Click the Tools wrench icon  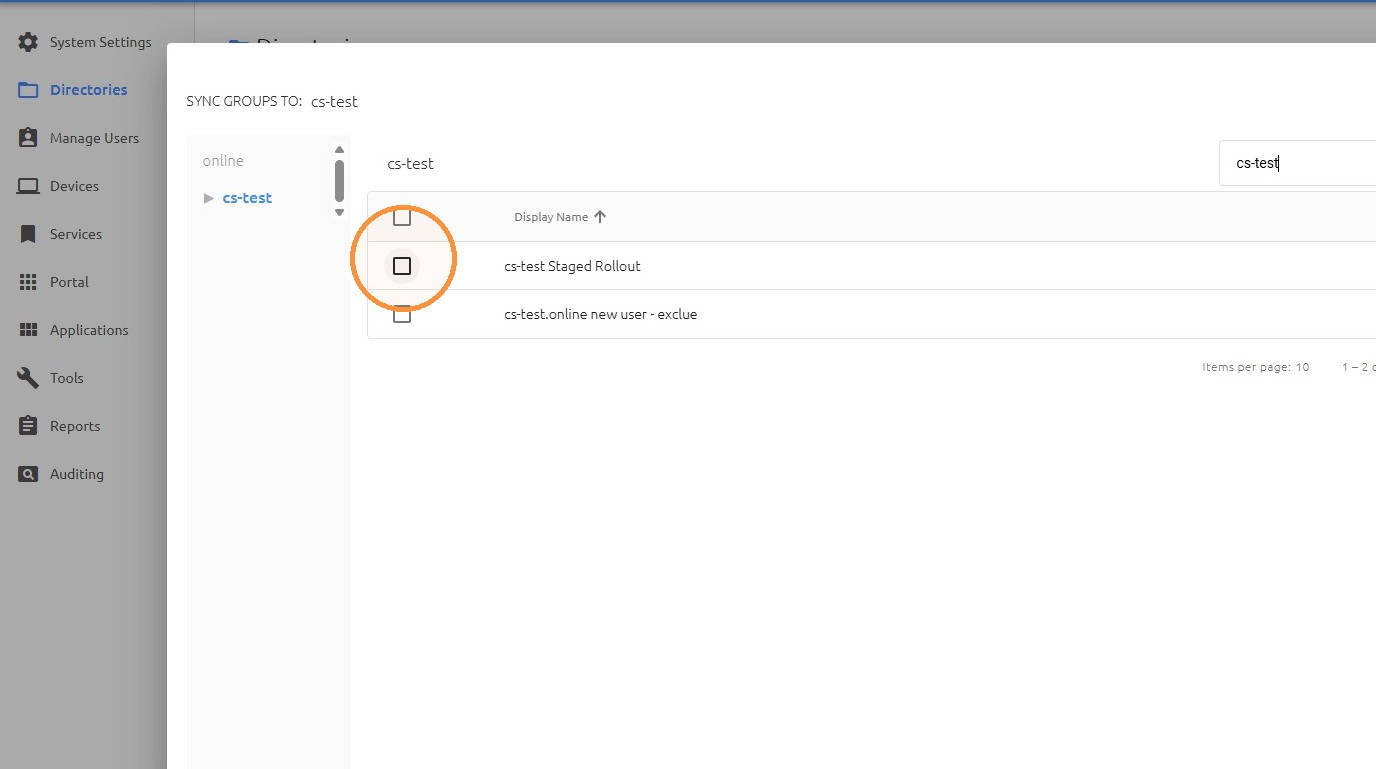click(x=28, y=378)
